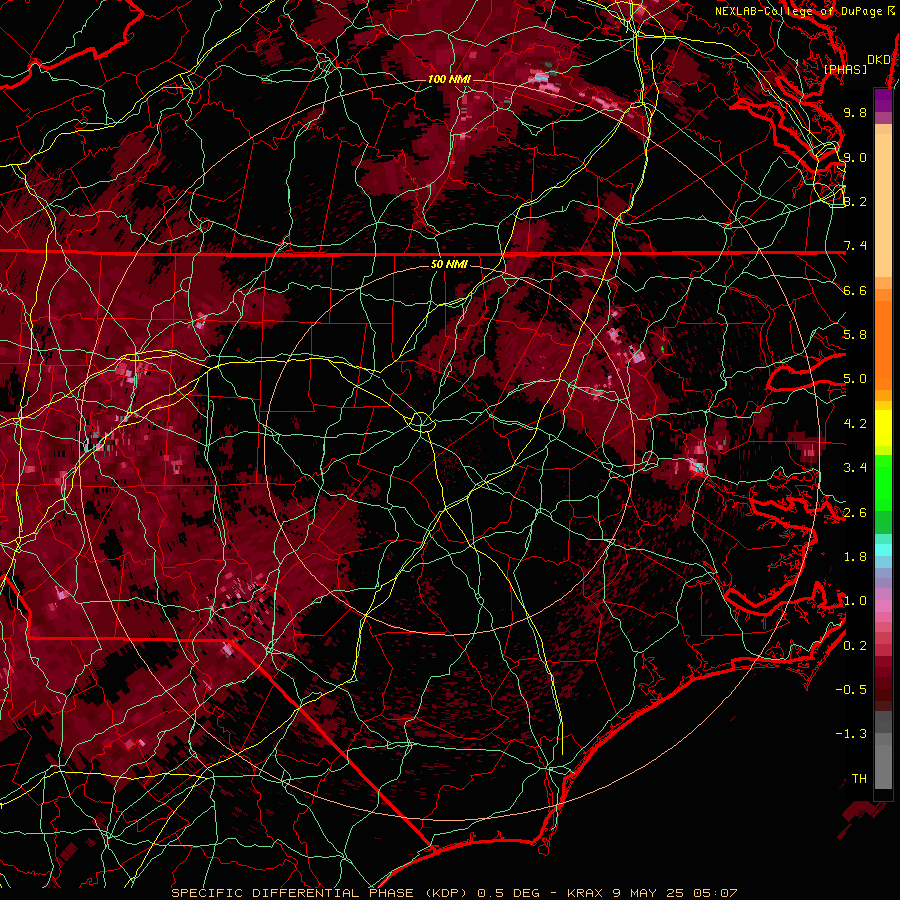Click the bright green segment of the color bar
Viewport: 900px width, 900px height.
[x=883, y=483]
